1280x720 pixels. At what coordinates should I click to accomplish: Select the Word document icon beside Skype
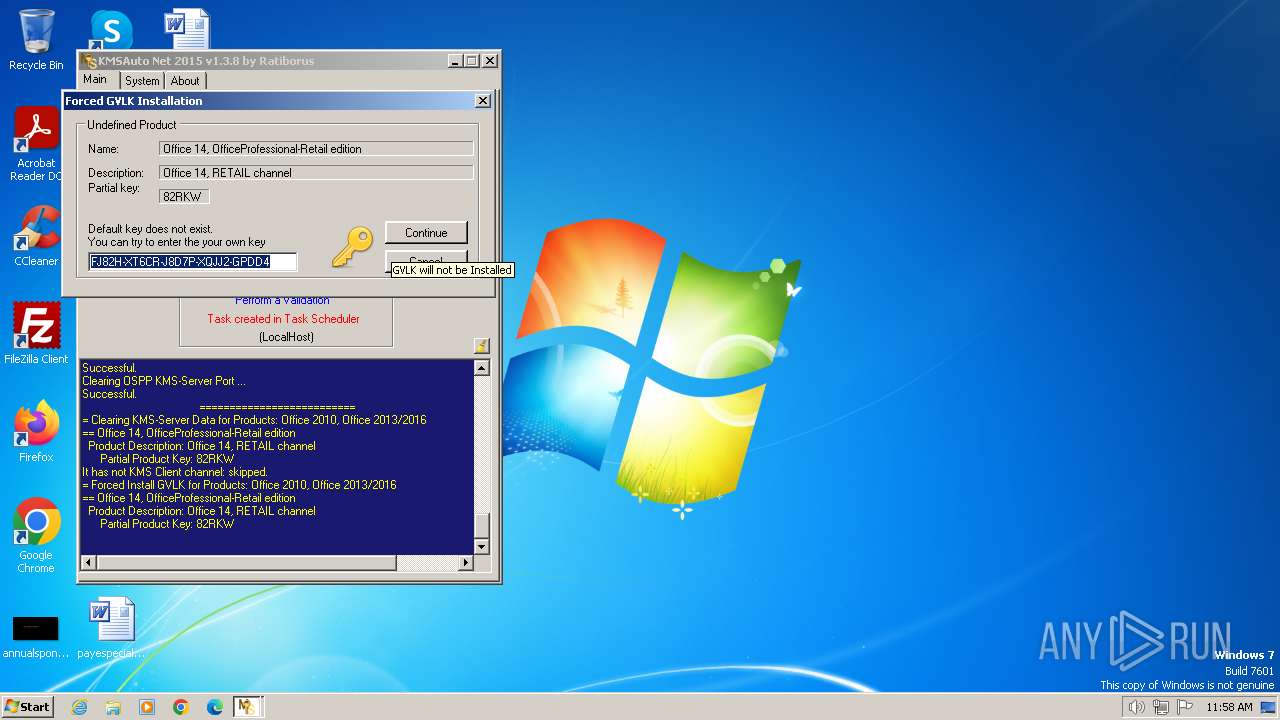[x=187, y=29]
